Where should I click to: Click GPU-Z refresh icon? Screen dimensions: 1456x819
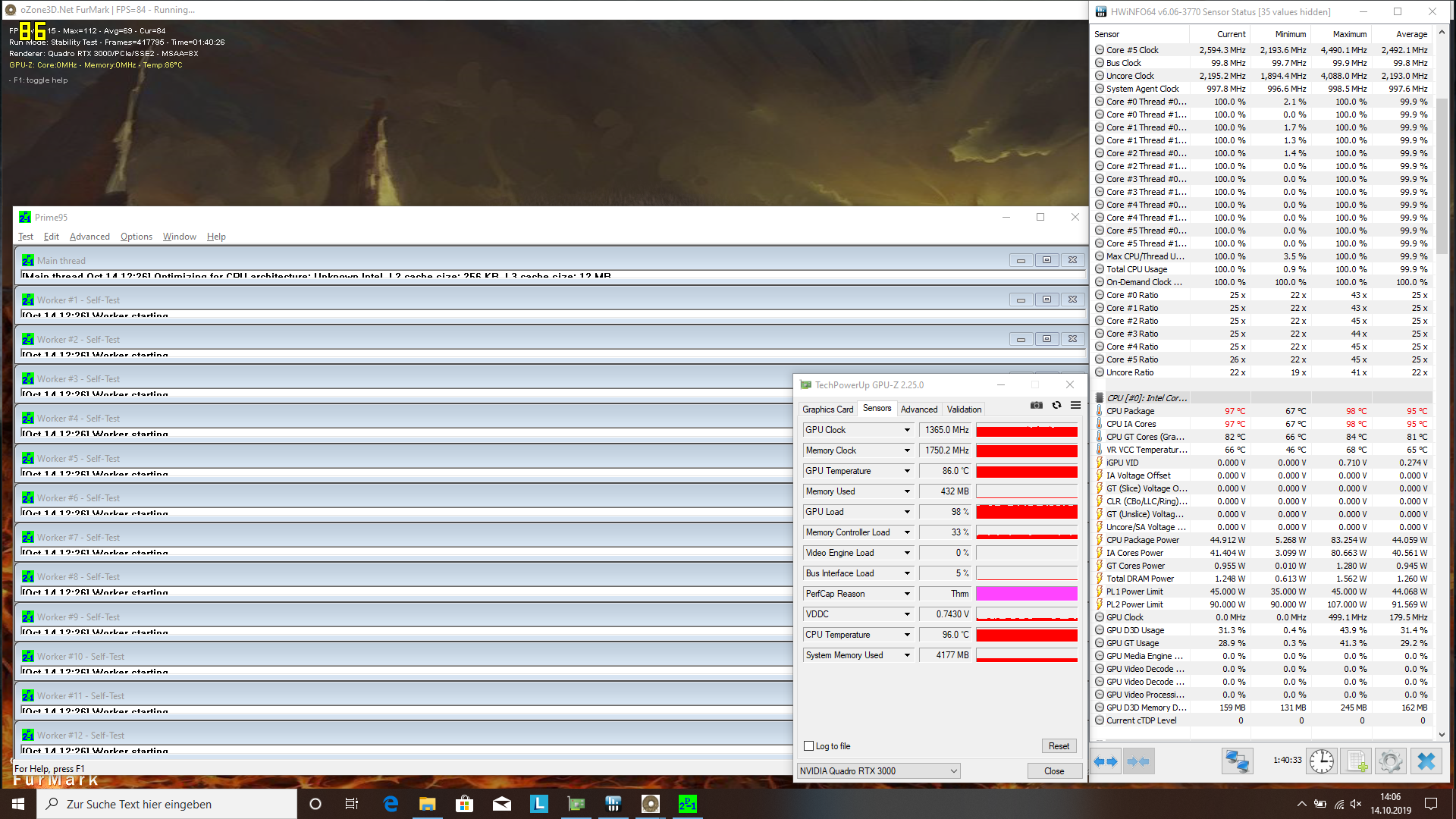1056,406
